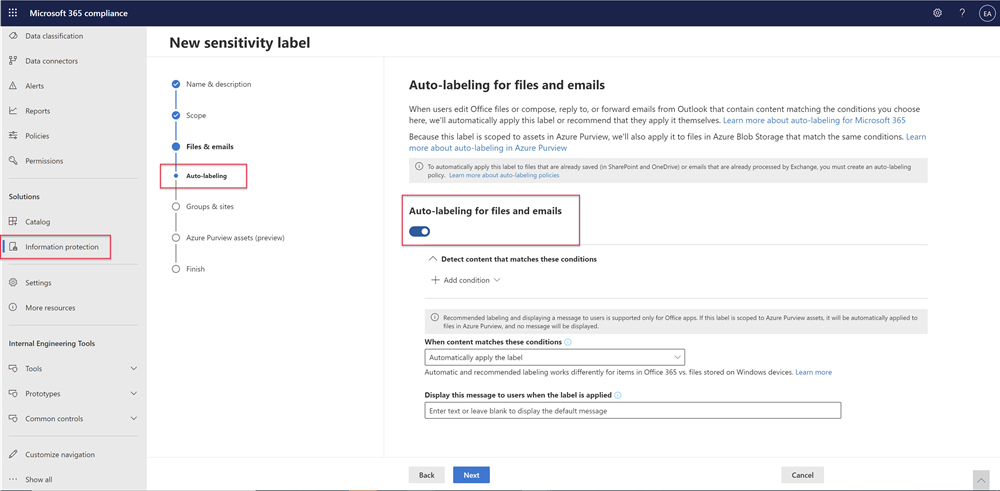Open the Add condition dropdown chevron

click(x=497, y=280)
